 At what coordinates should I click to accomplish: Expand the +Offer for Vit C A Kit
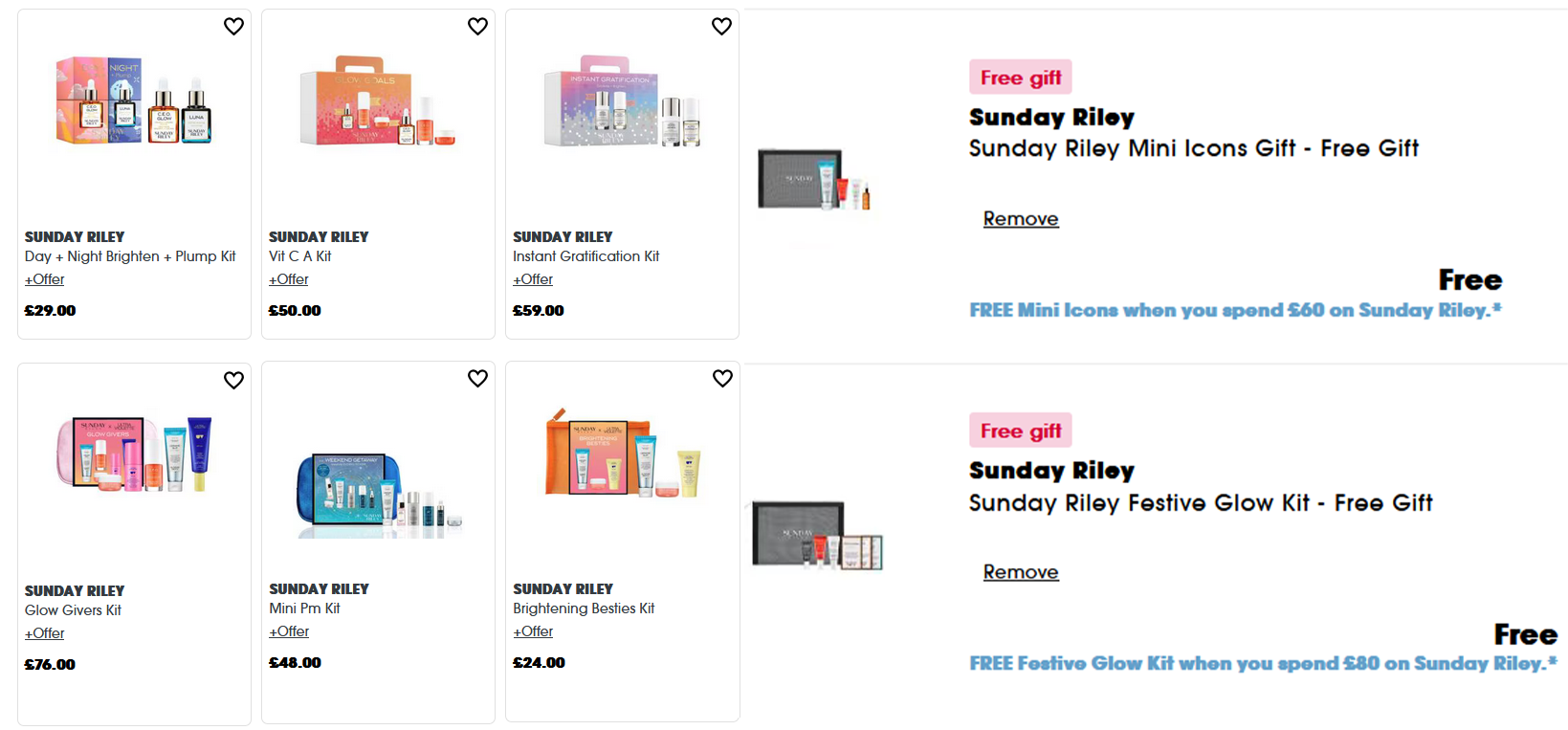tap(288, 278)
